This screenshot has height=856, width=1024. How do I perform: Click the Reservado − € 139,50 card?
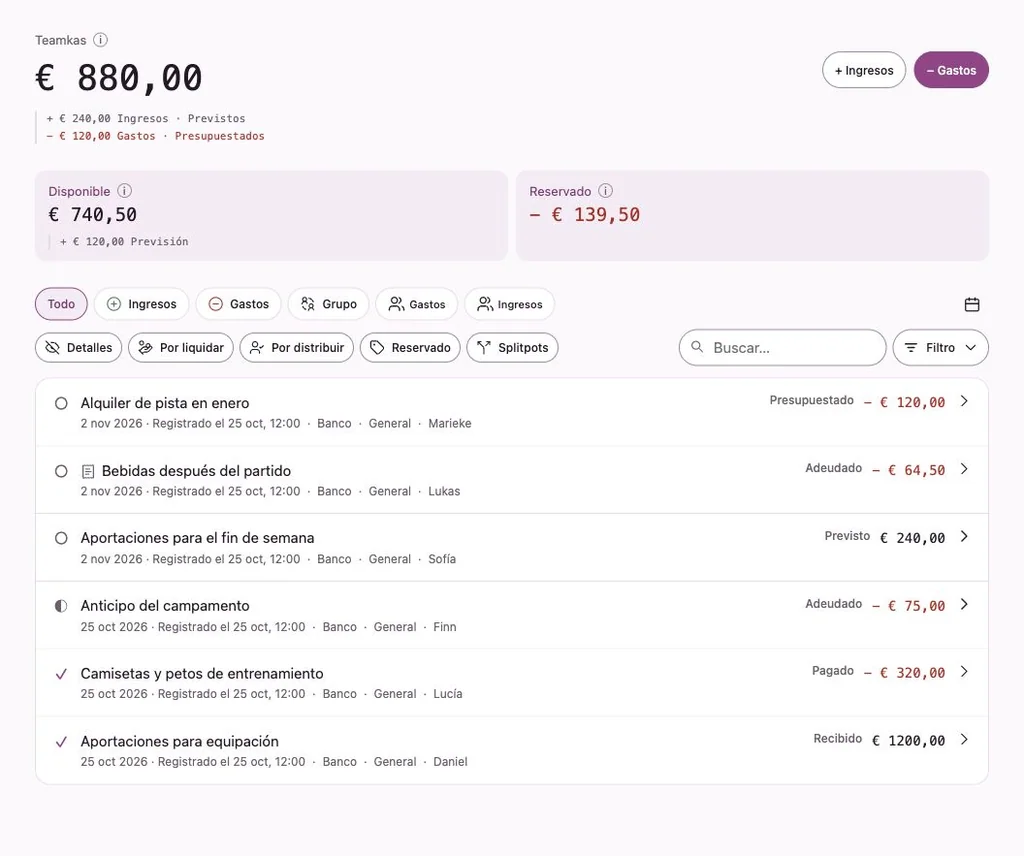(x=752, y=215)
